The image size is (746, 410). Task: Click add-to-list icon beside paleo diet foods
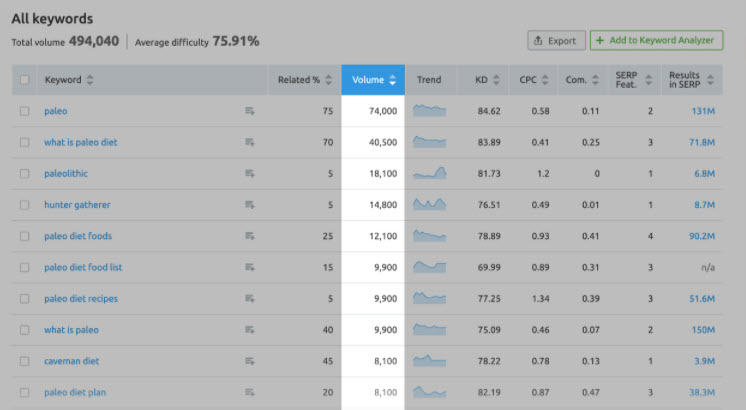pos(250,237)
